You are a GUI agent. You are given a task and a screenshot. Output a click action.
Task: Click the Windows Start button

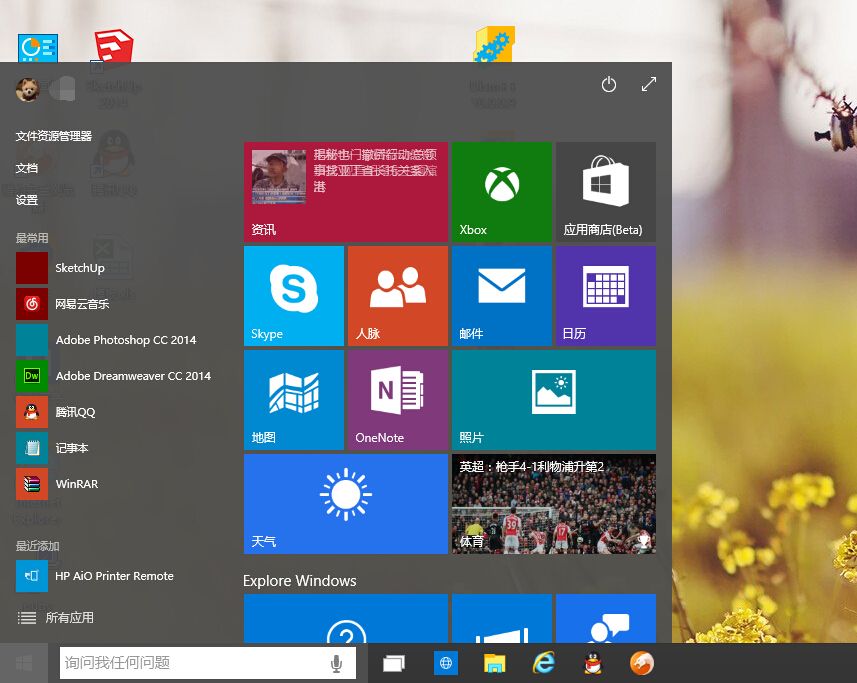pos(24,663)
